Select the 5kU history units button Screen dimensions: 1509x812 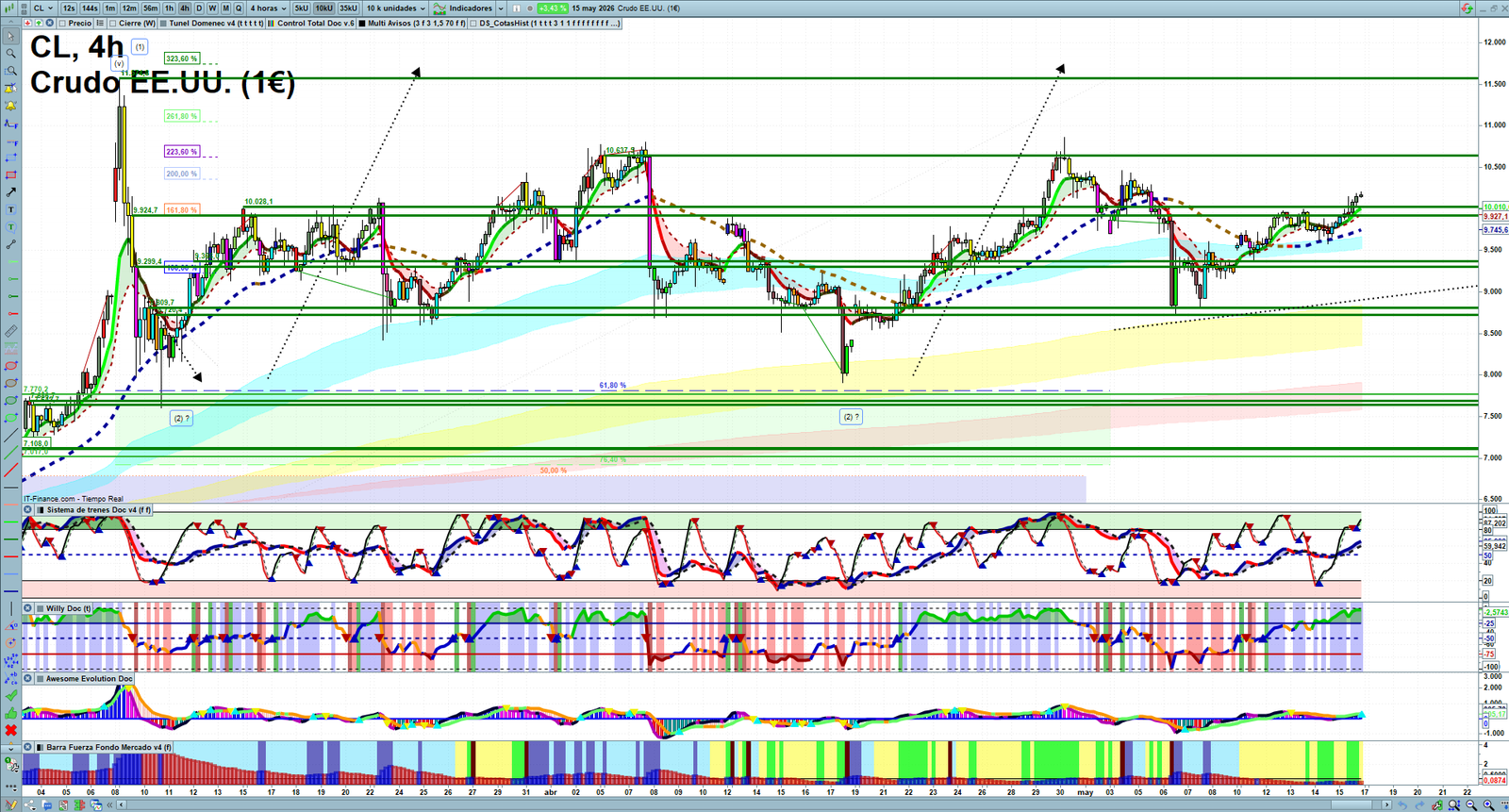[302, 8]
